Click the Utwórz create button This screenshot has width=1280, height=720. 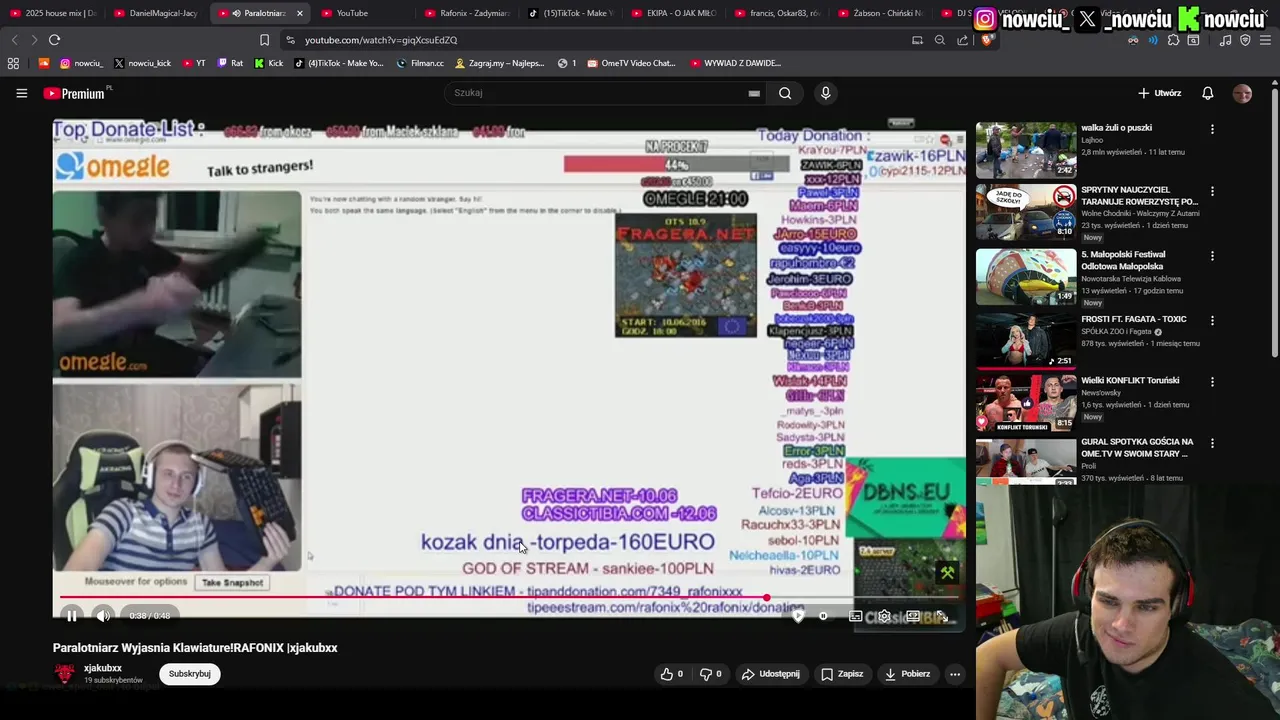click(x=1160, y=93)
